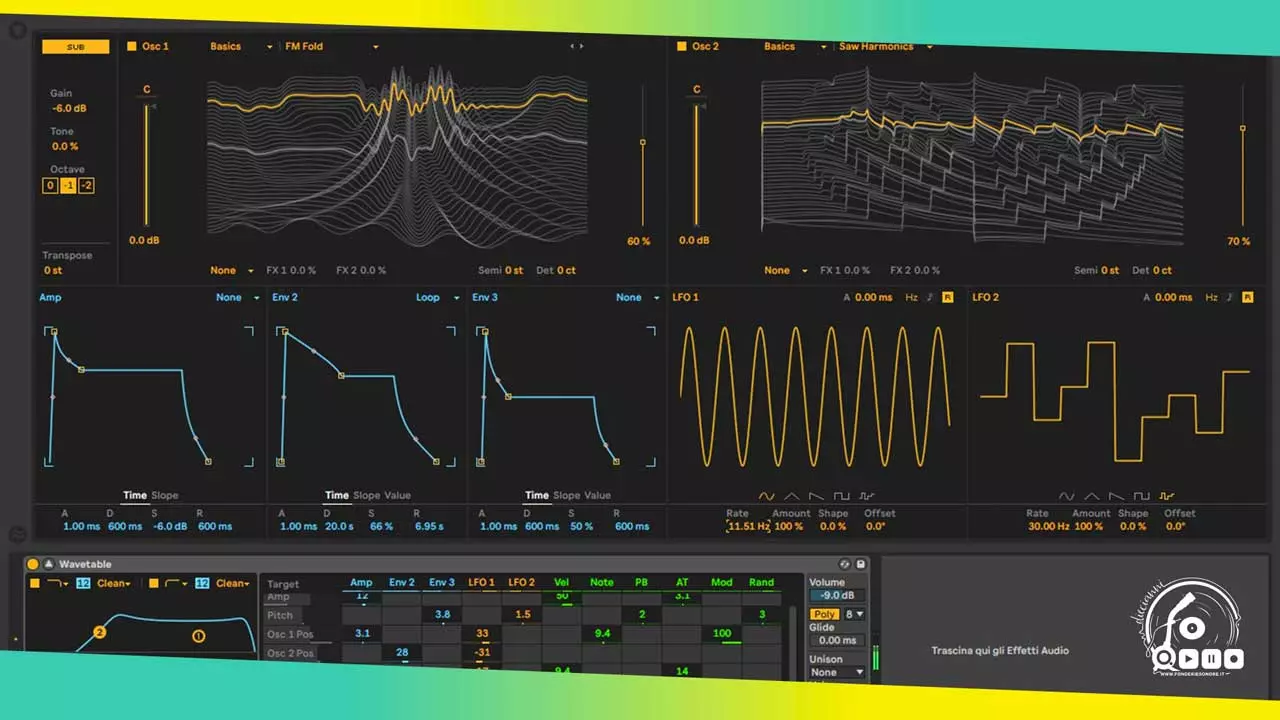The height and width of the screenshot is (720, 1280).
Task: Select filter node 1 in filter display
Action: [198, 636]
